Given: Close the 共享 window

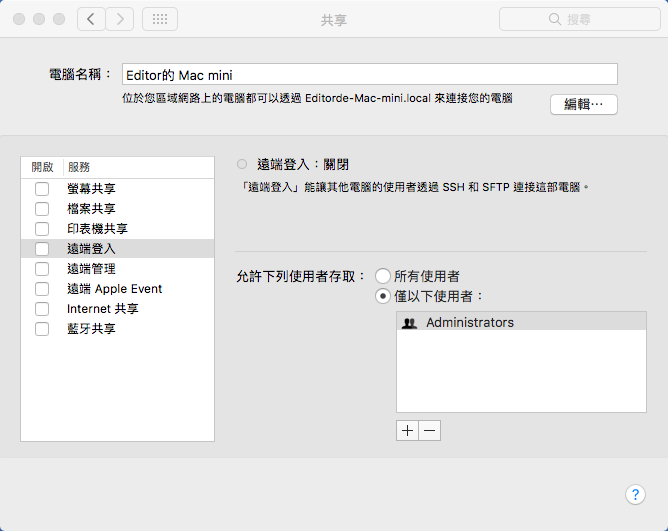Looking at the screenshot, I should (x=19, y=19).
